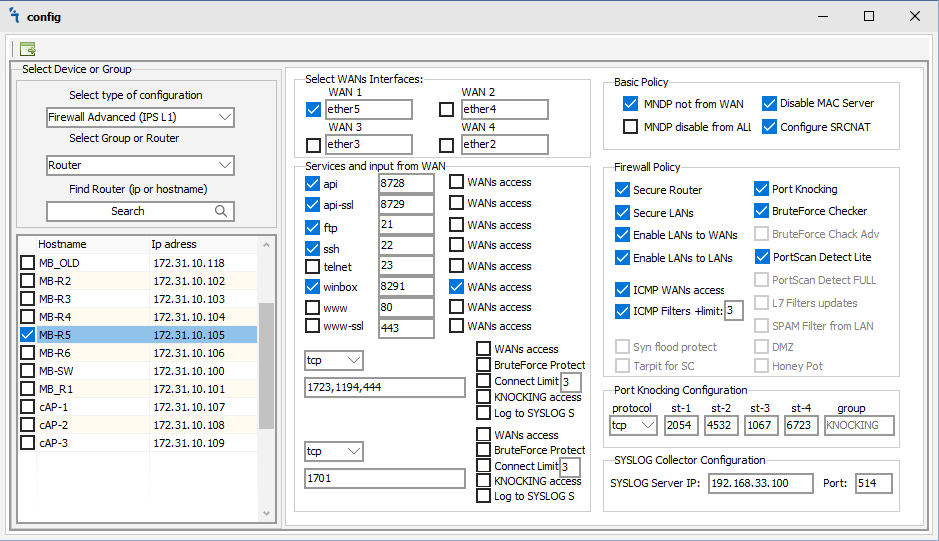Click the Ip adress column header
The image size is (939, 541).
(174, 244)
